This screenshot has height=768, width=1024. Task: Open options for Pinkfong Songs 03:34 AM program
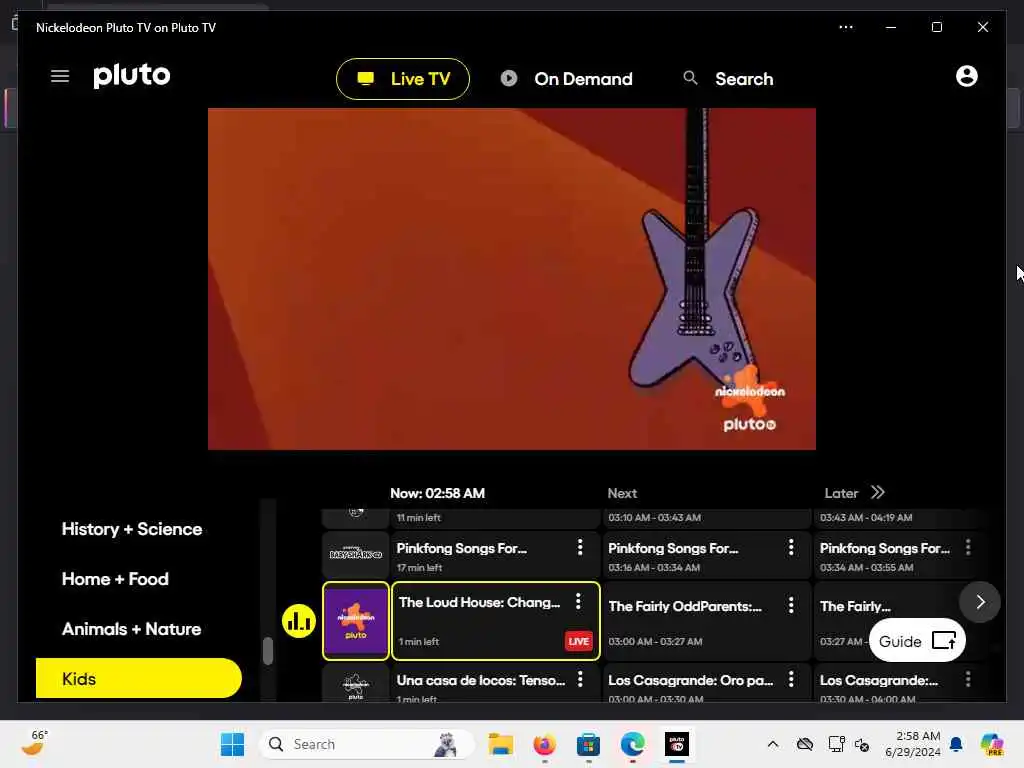pos(968,547)
